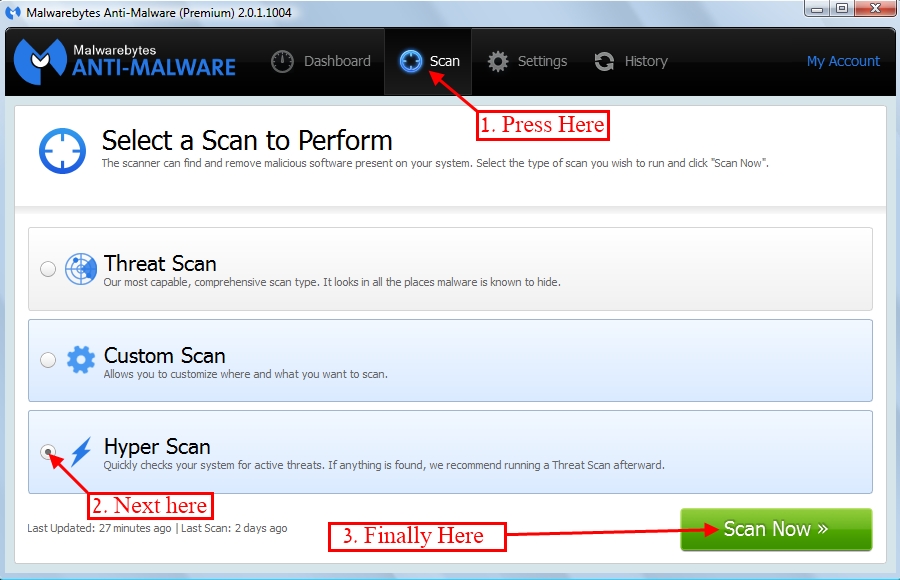Select the Custom Scan radio button
Screen dimensions: 900x580
[48, 360]
